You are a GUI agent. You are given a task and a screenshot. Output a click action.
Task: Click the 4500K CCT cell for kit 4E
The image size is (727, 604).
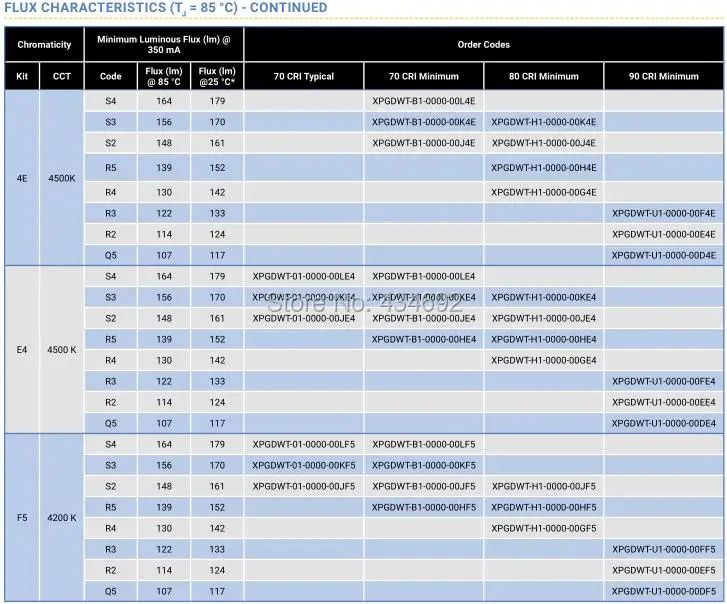62,178
